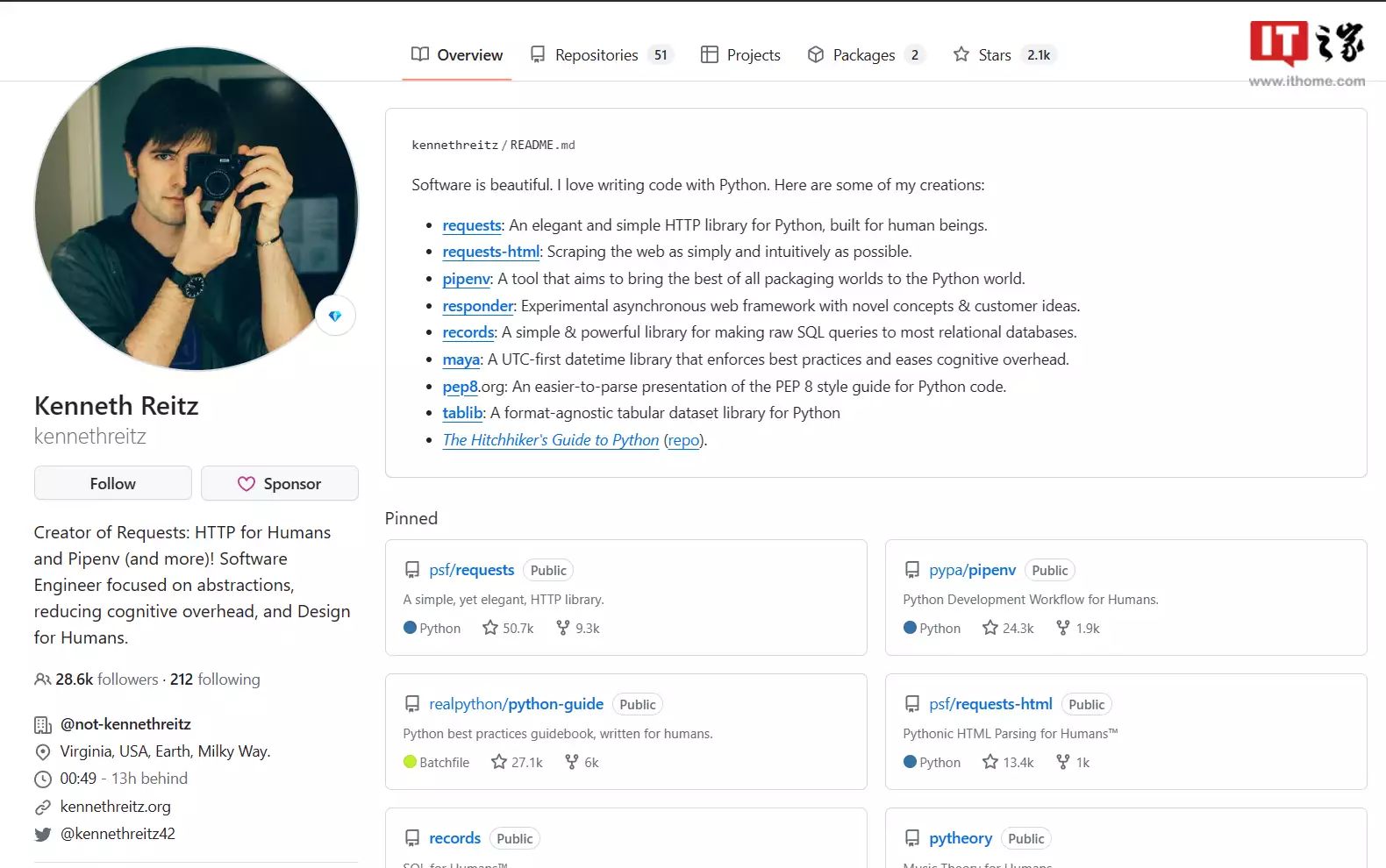The width and height of the screenshot is (1386, 868).
Task: Click the Twitter bird icon
Action: click(x=42, y=835)
